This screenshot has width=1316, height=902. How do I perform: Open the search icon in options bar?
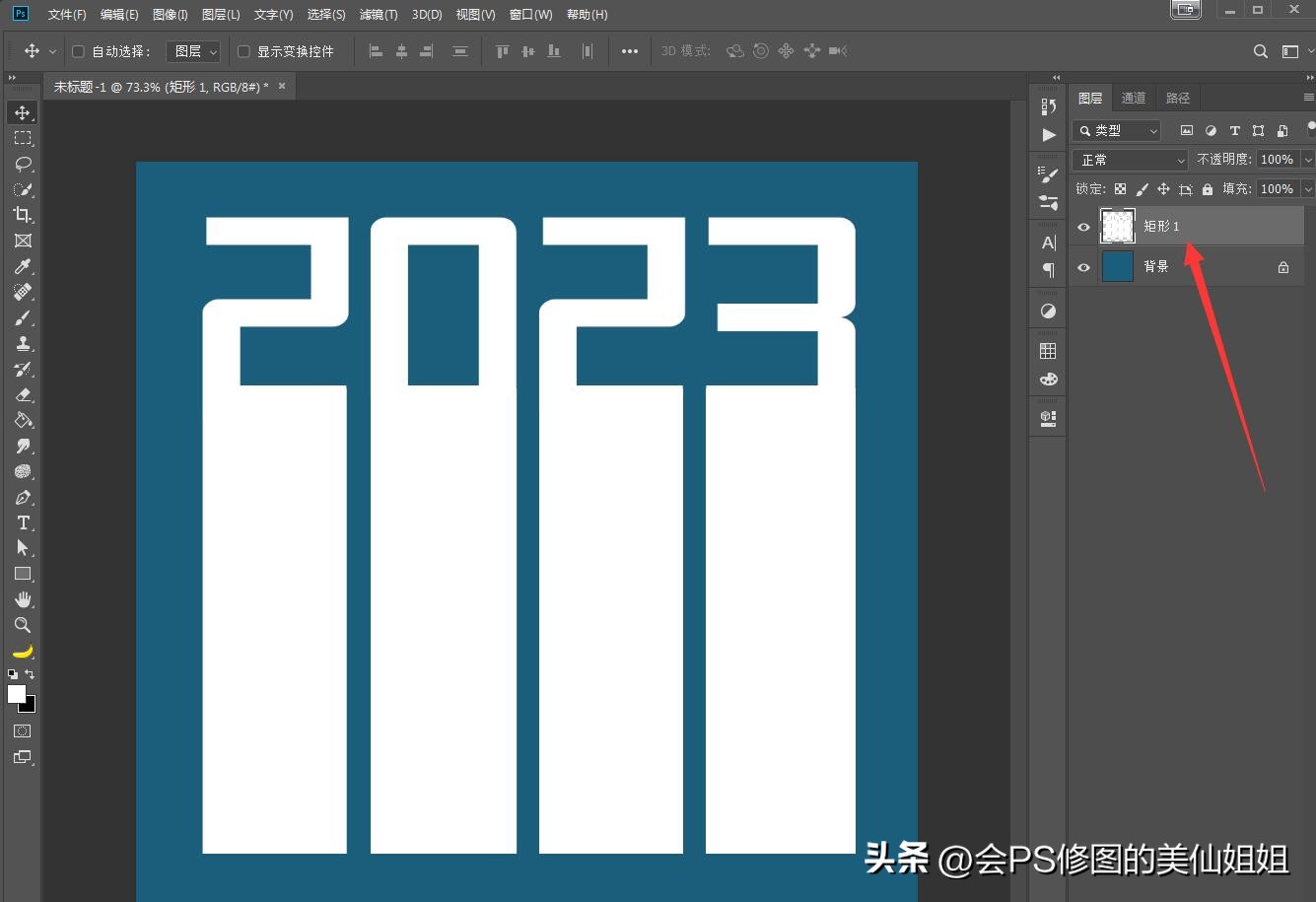(x=1261, y=51)
